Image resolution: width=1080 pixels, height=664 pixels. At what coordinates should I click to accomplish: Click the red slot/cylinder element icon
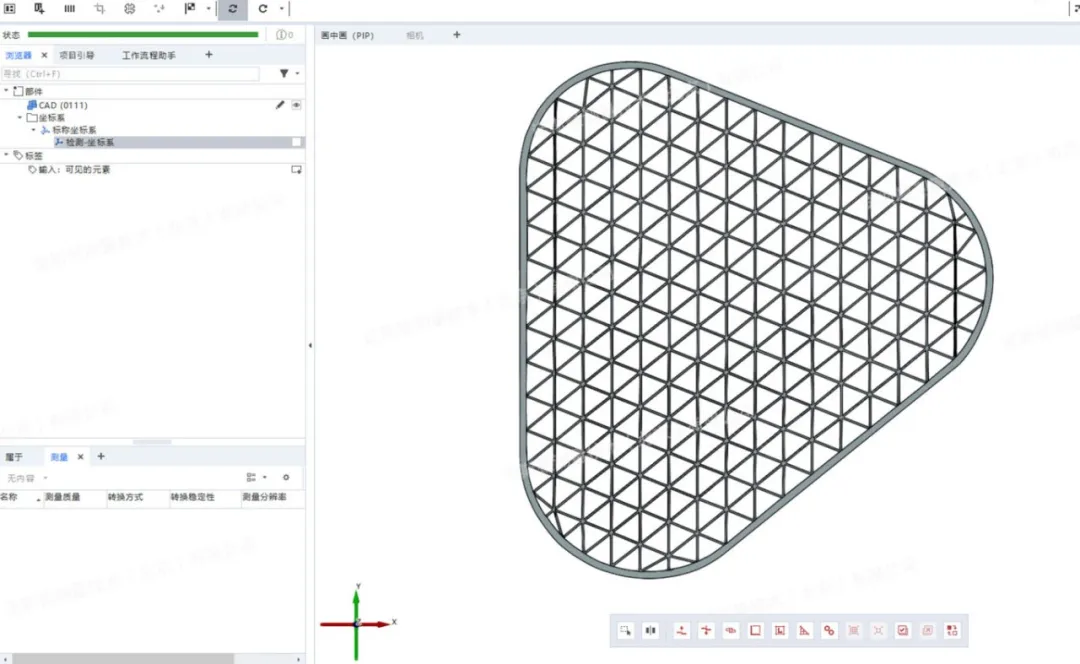pos(731,630)
